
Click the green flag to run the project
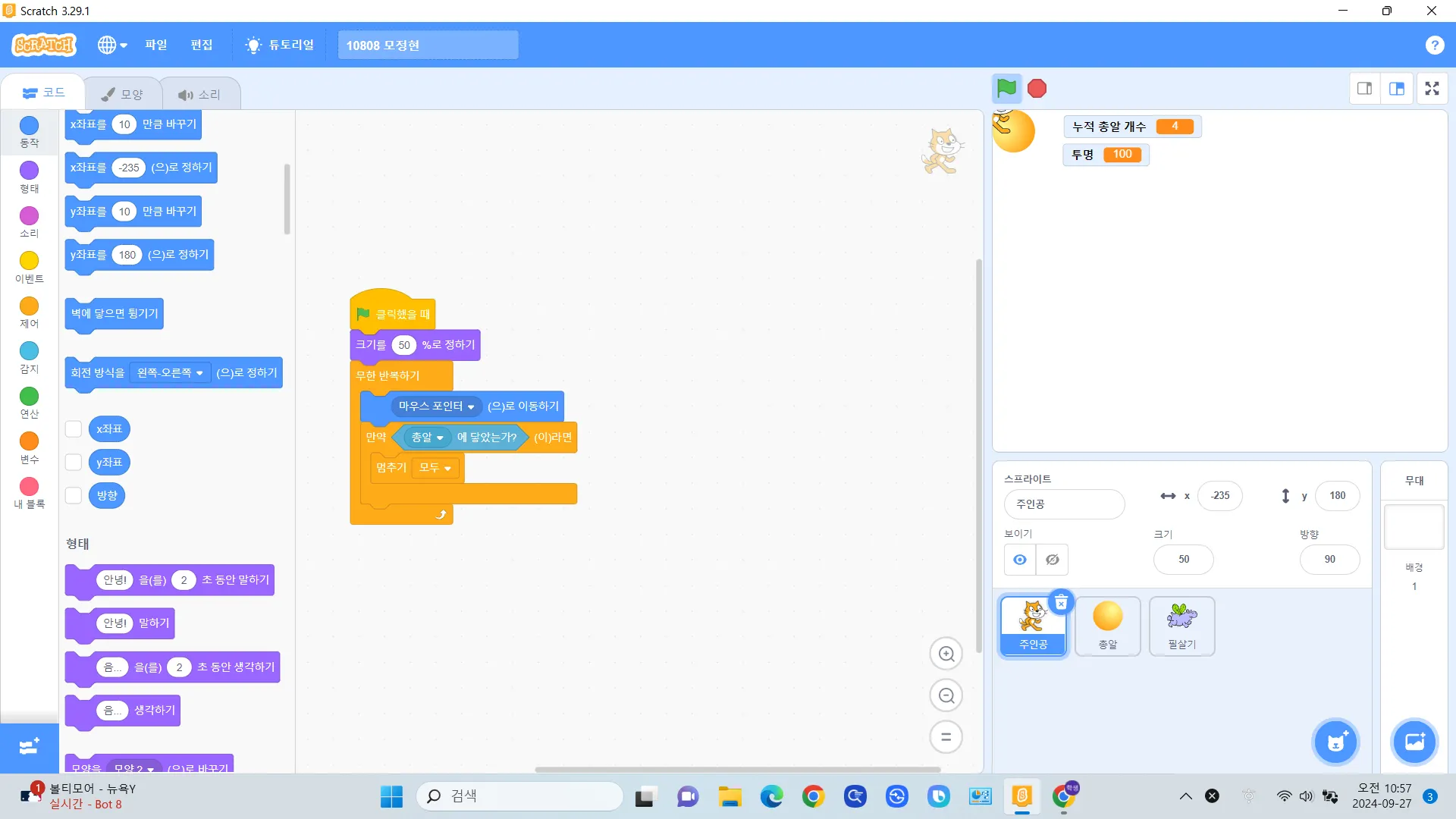coord(1006,89)
